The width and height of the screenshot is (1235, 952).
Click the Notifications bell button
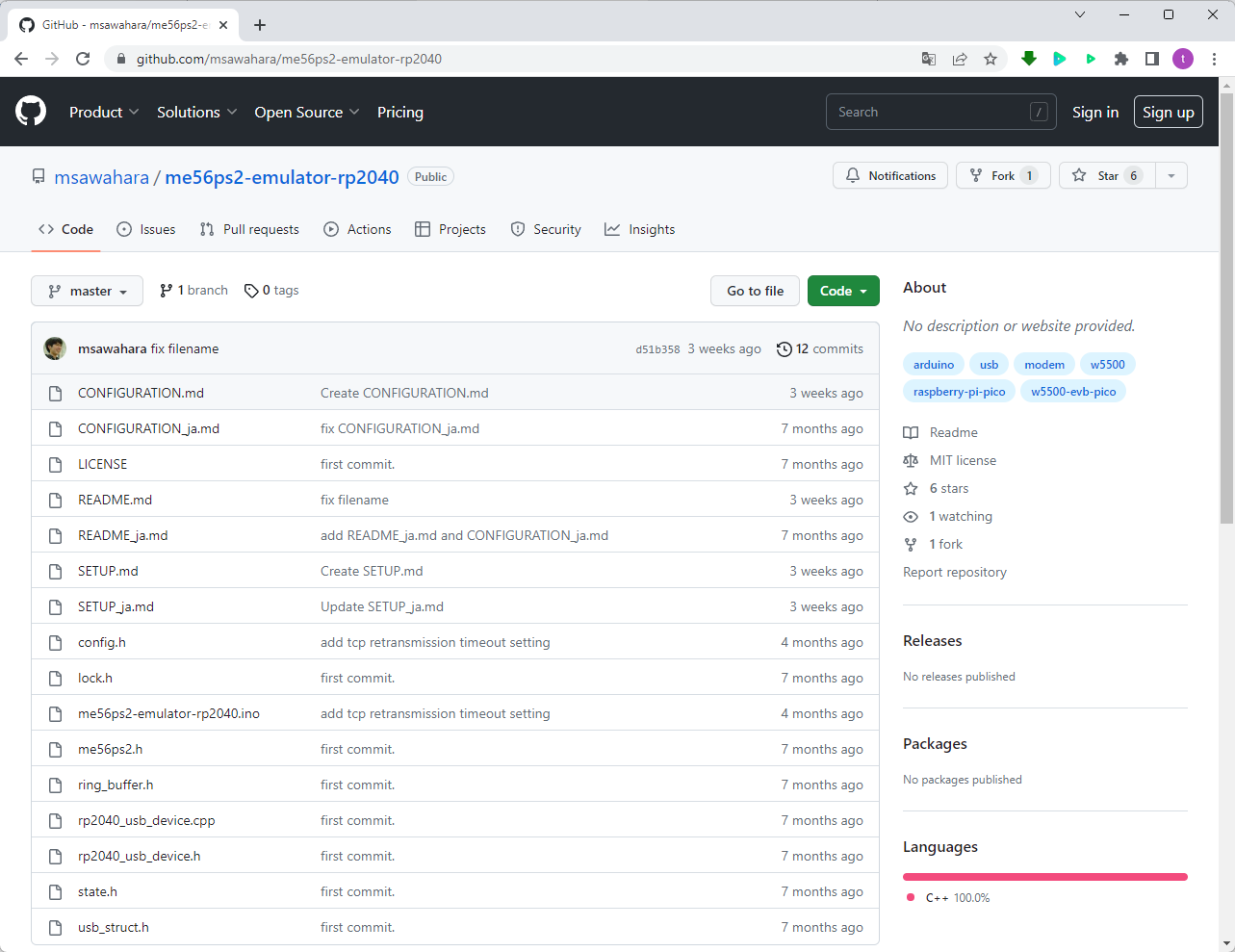pos(890,175)
